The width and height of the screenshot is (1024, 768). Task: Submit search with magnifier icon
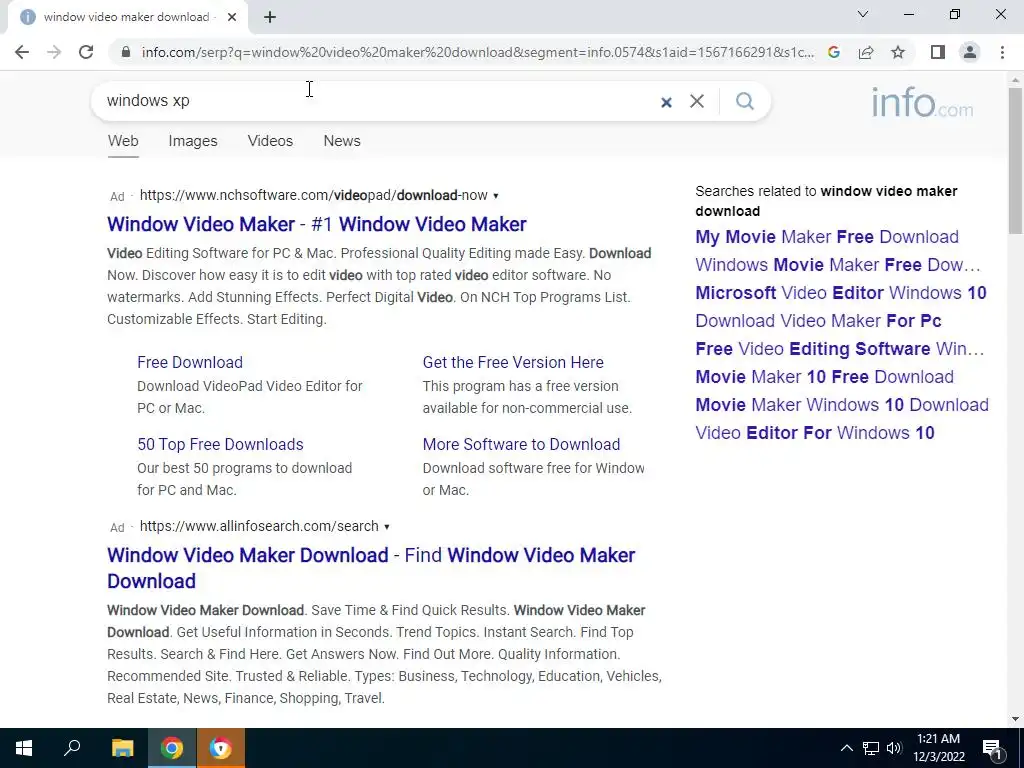tap(744, 101)
